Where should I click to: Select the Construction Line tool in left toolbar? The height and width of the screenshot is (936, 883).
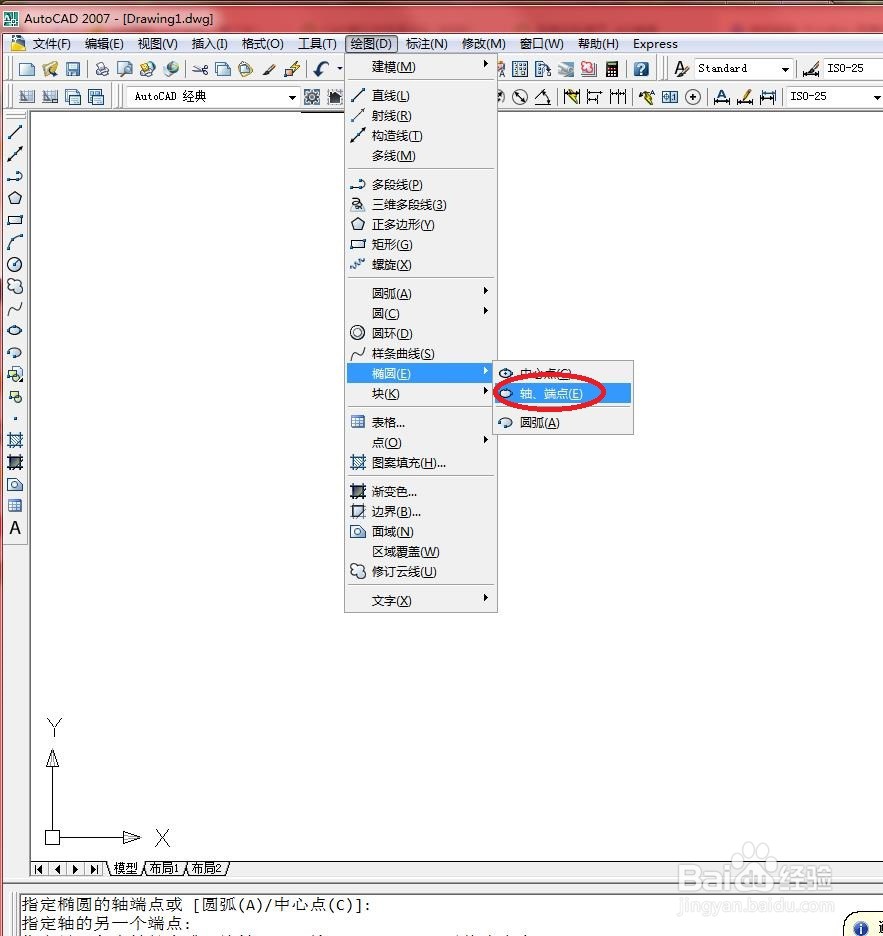pos(15,154)
